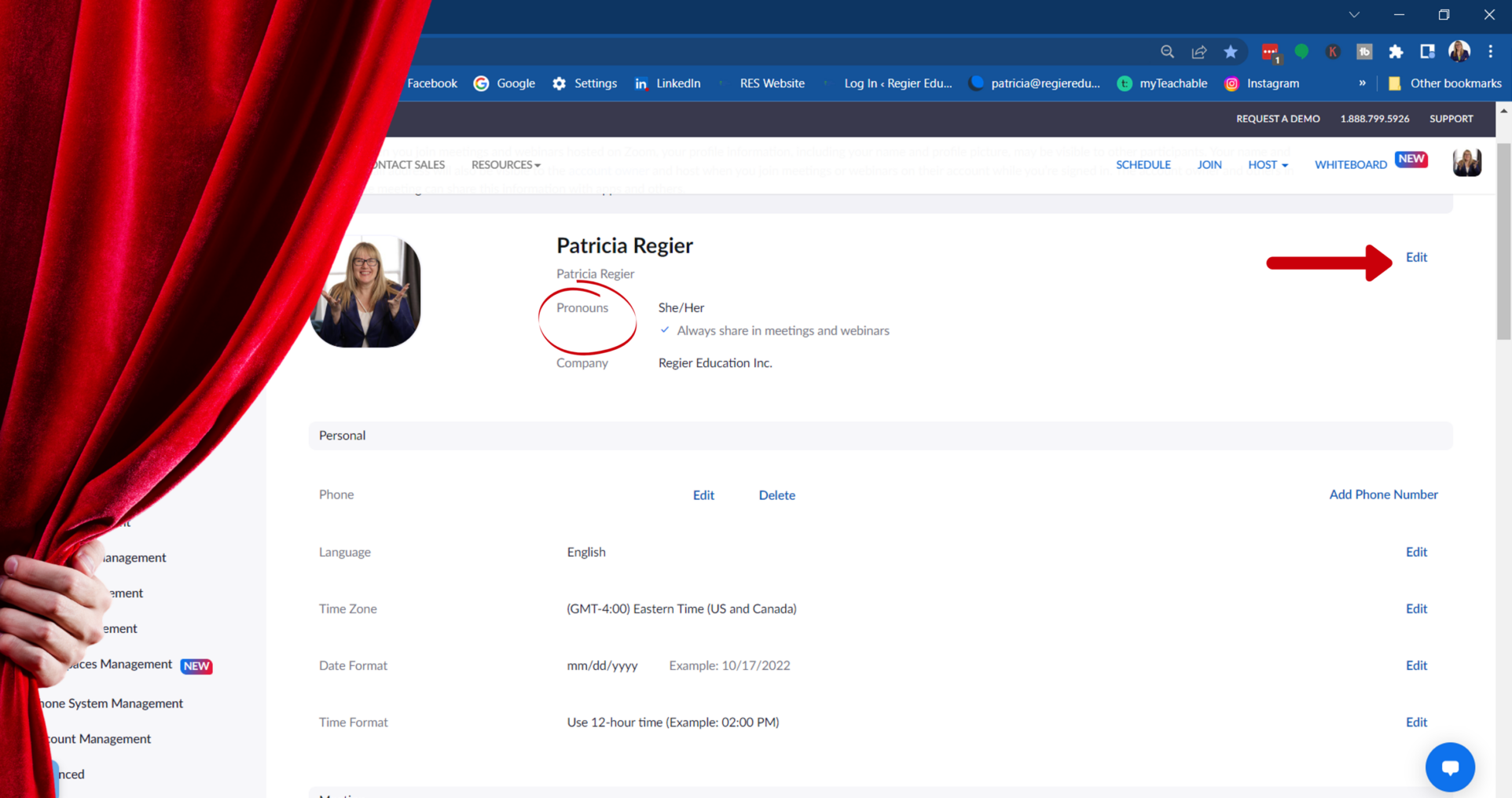Click the Zoom account avatar in header
The width and height of the screenshot is (1512, 798).
pos(1466,163)
